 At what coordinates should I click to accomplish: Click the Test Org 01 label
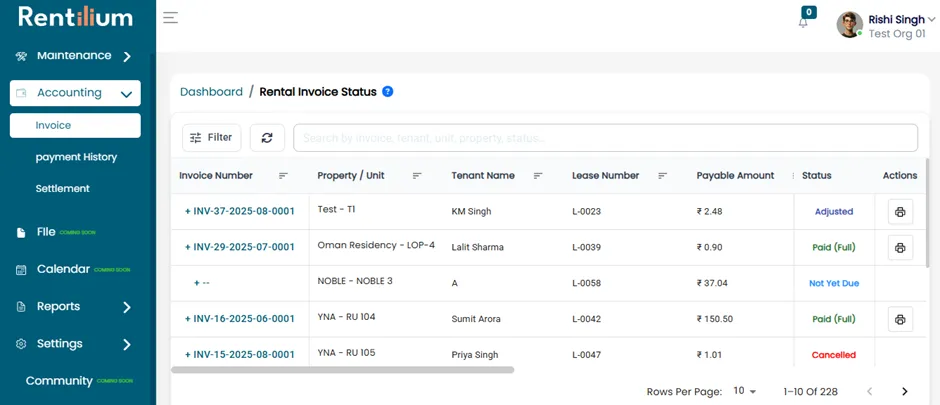tap(897, 34)
